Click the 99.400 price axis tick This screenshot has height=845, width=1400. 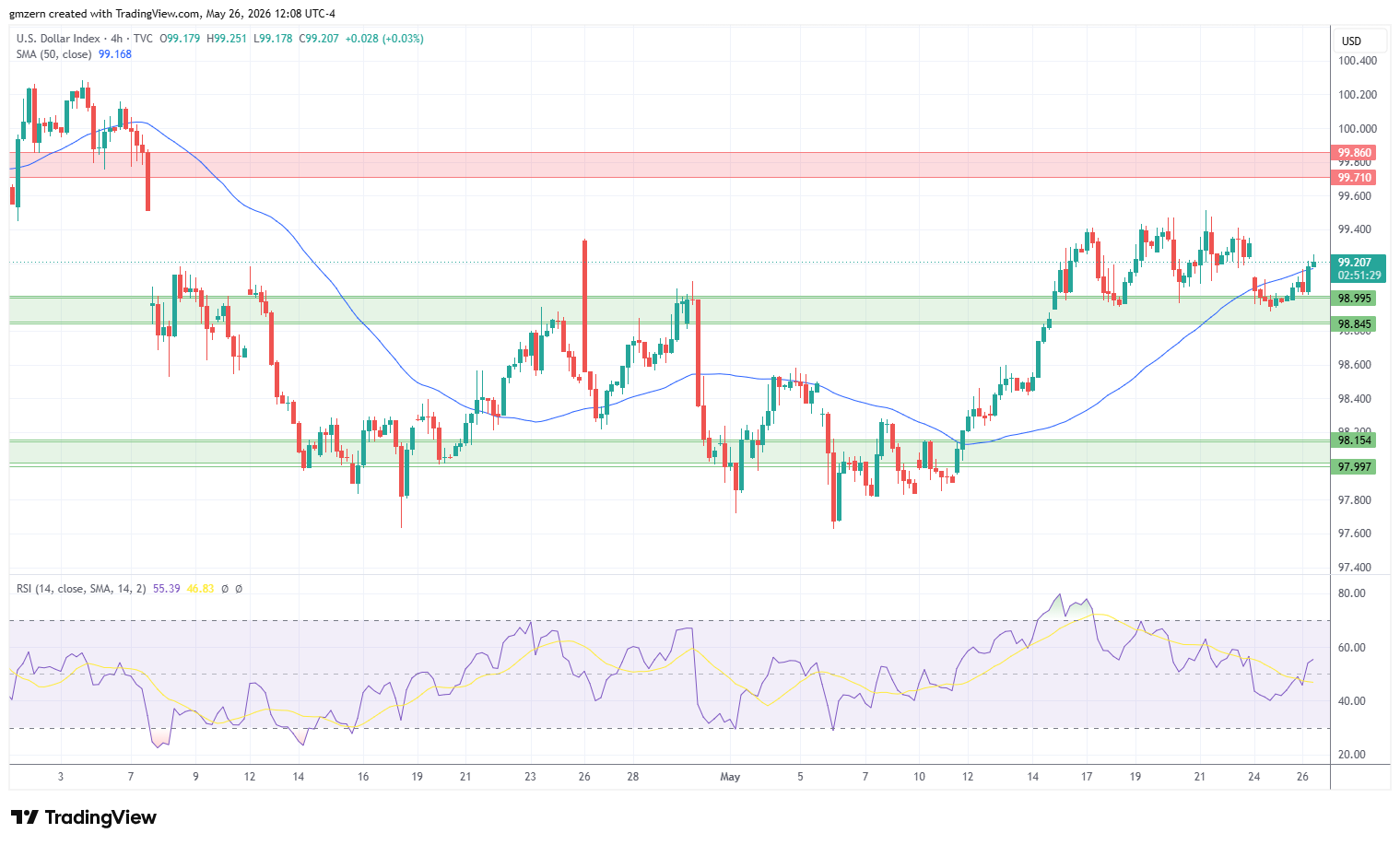pyautogui.click(x=1355, y=229)
